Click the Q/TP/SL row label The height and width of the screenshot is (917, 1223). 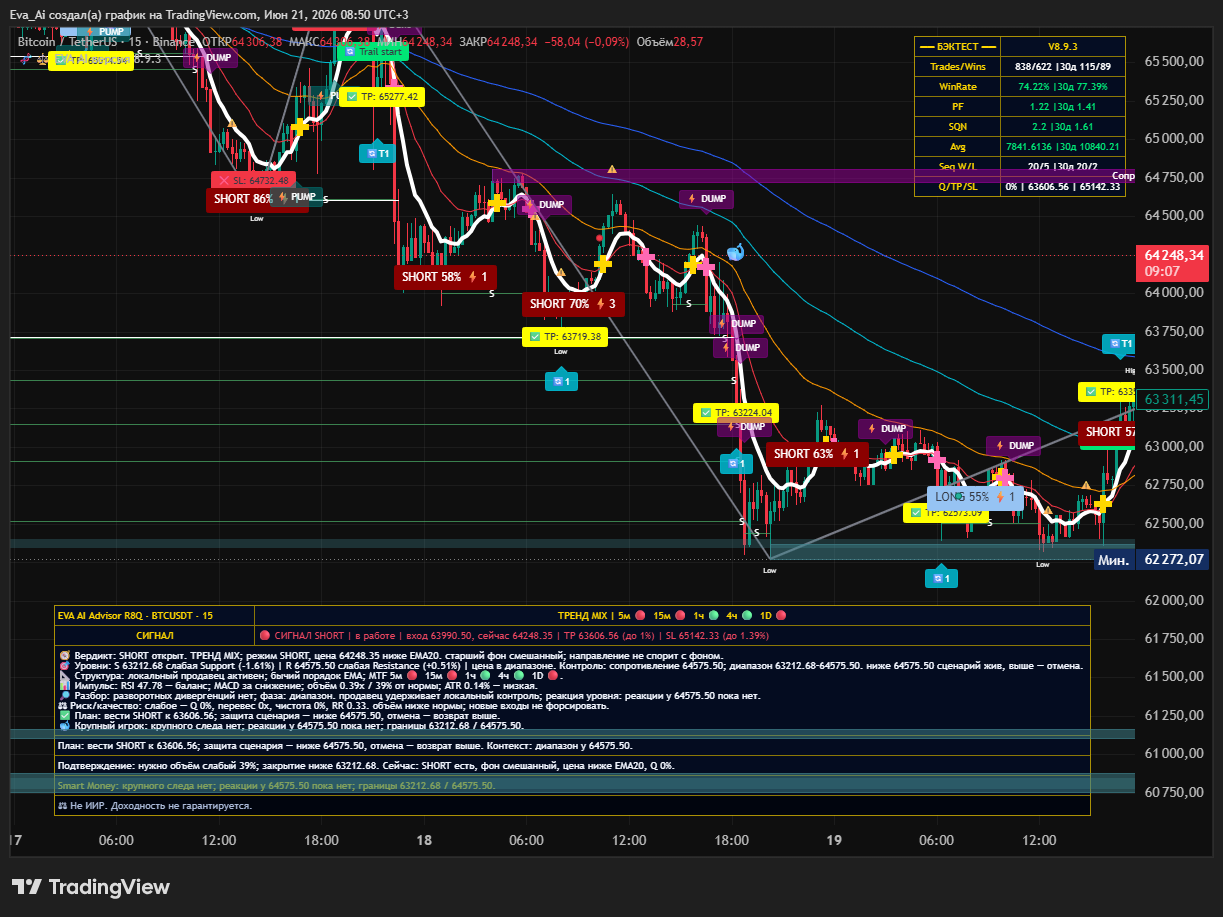(957, 186)
